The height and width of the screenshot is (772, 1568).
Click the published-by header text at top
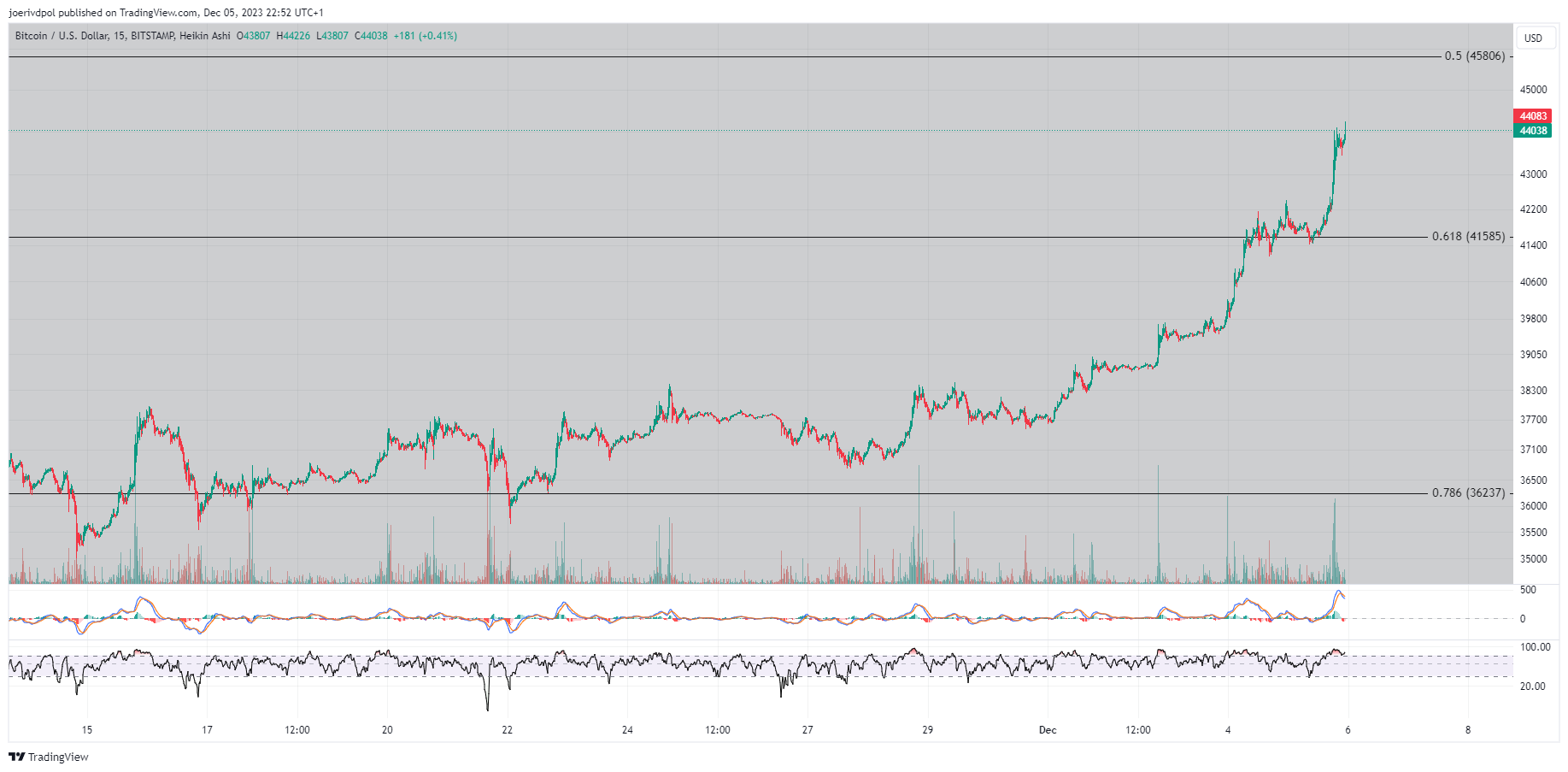click(x=167, y=13)
